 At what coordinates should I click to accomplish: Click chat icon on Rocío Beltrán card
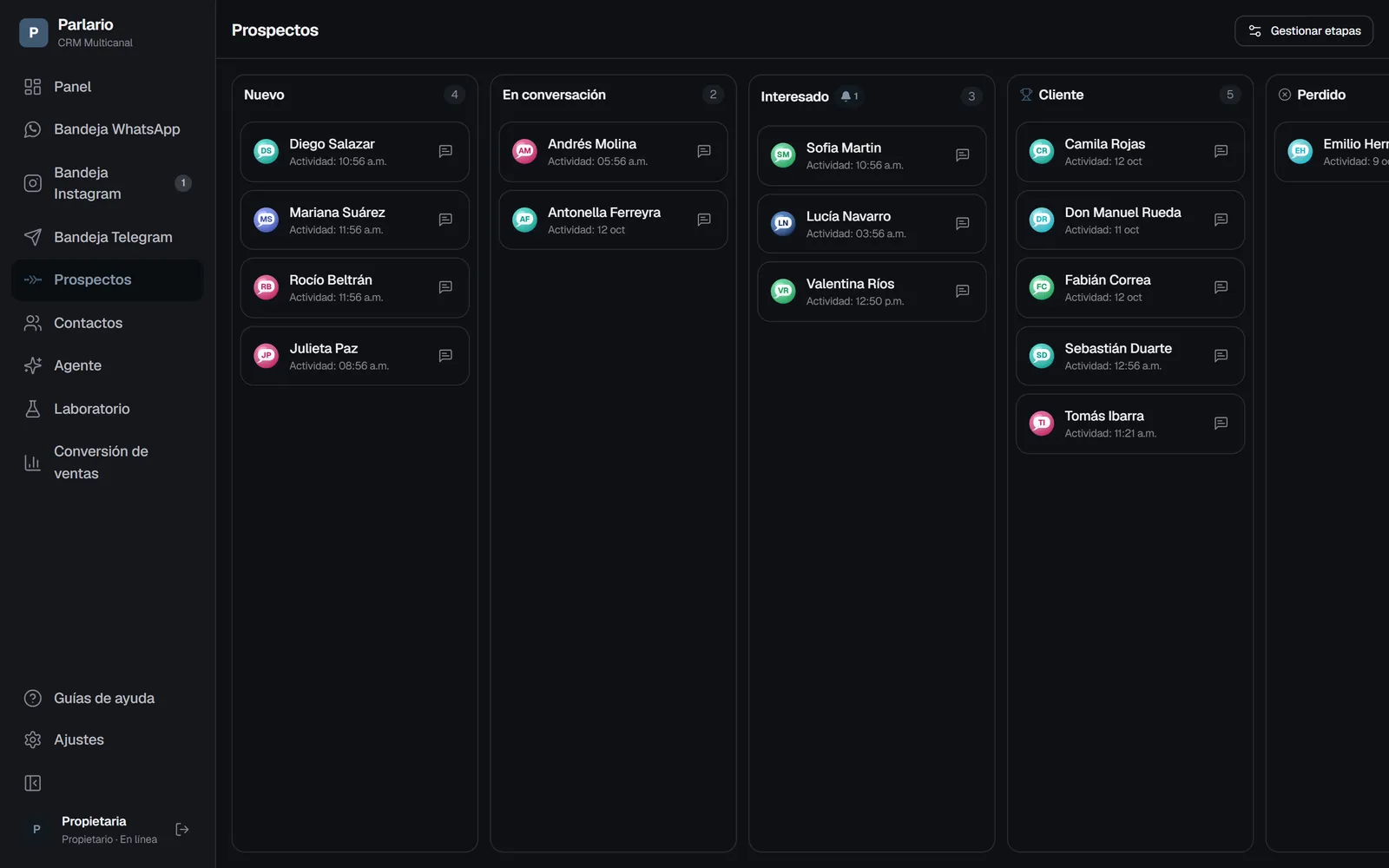[445, 287]
